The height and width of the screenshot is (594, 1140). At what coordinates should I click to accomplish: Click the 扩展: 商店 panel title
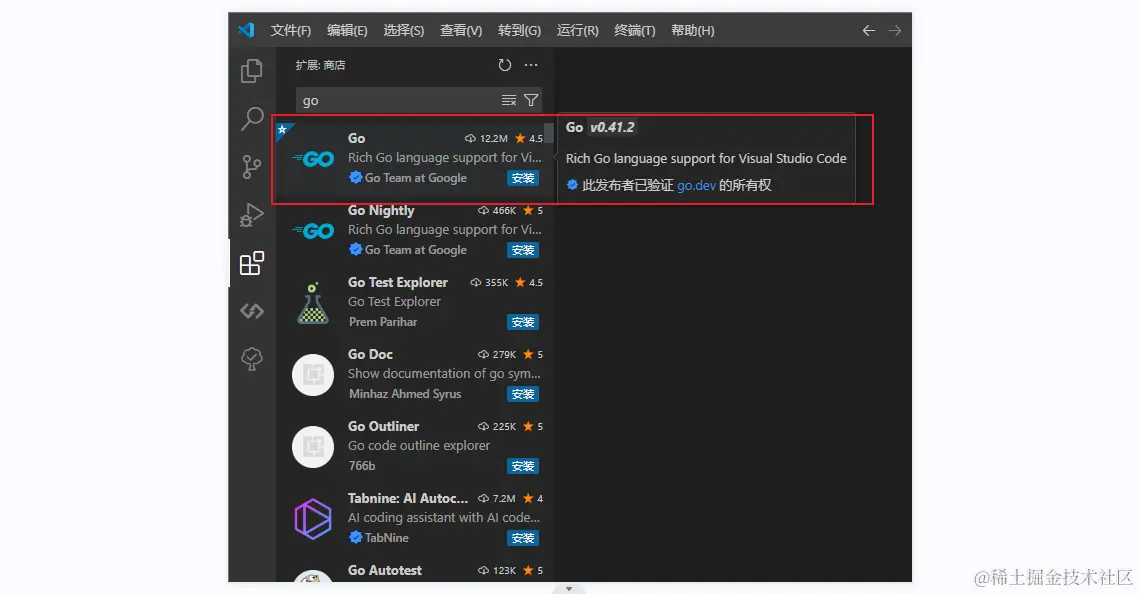[x=320, y=65]
